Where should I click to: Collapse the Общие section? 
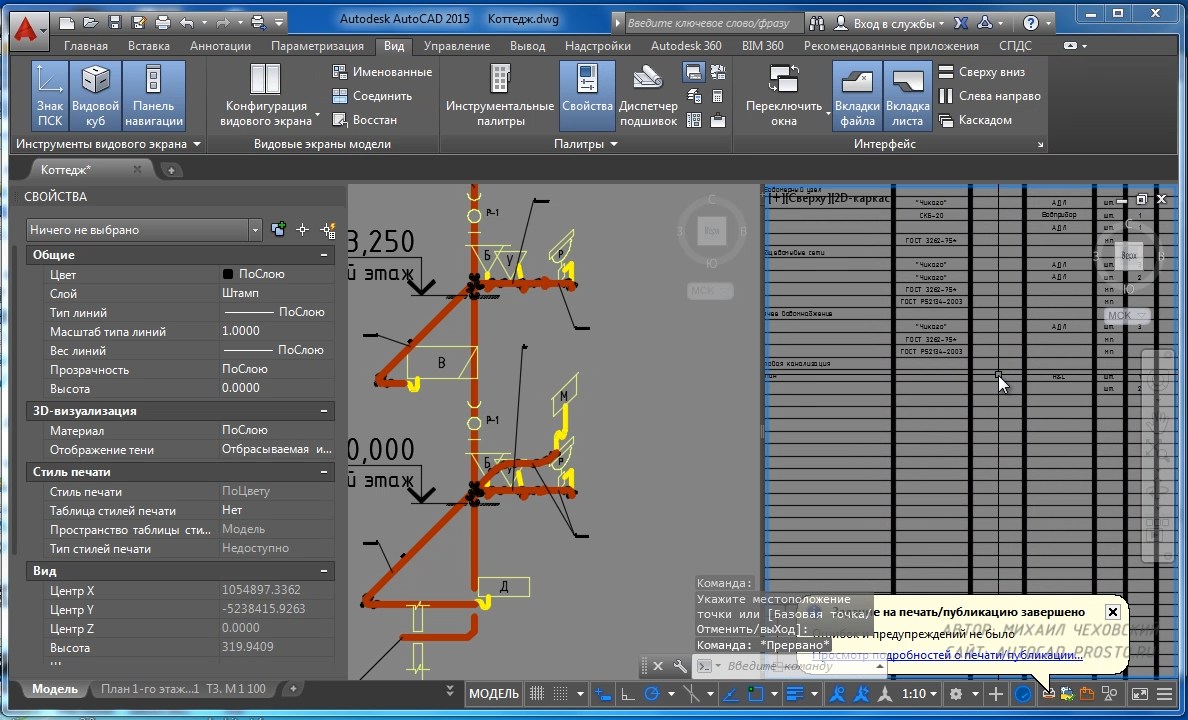point(324,255)
